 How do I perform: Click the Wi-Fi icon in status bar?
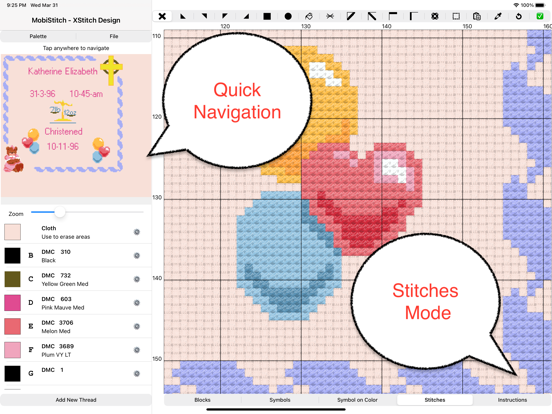(x=516, y=5)
